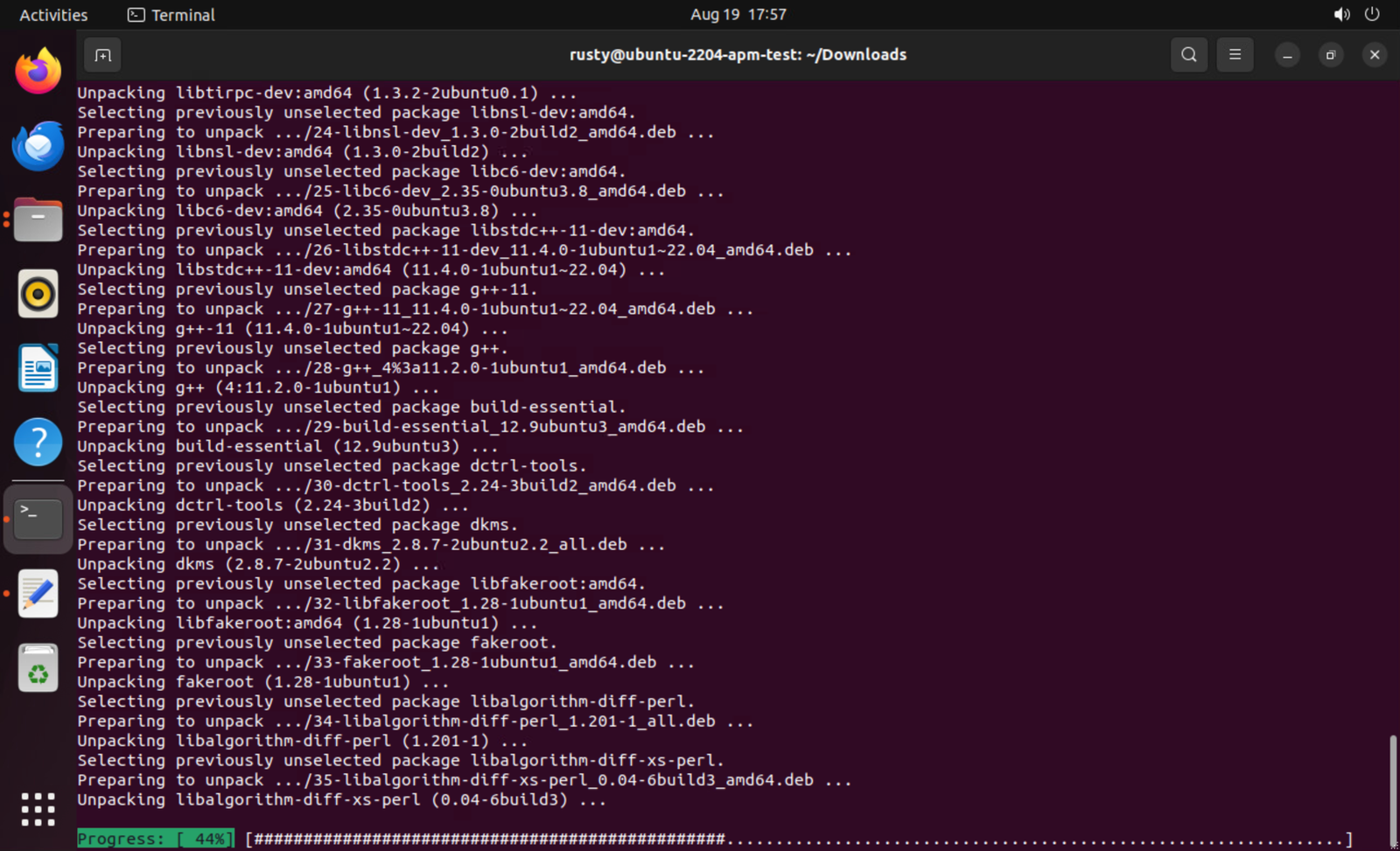This screenshot has width=1400, height=851.
Task: Open the Terminal app menu in top bar
Action: [171, 15]
